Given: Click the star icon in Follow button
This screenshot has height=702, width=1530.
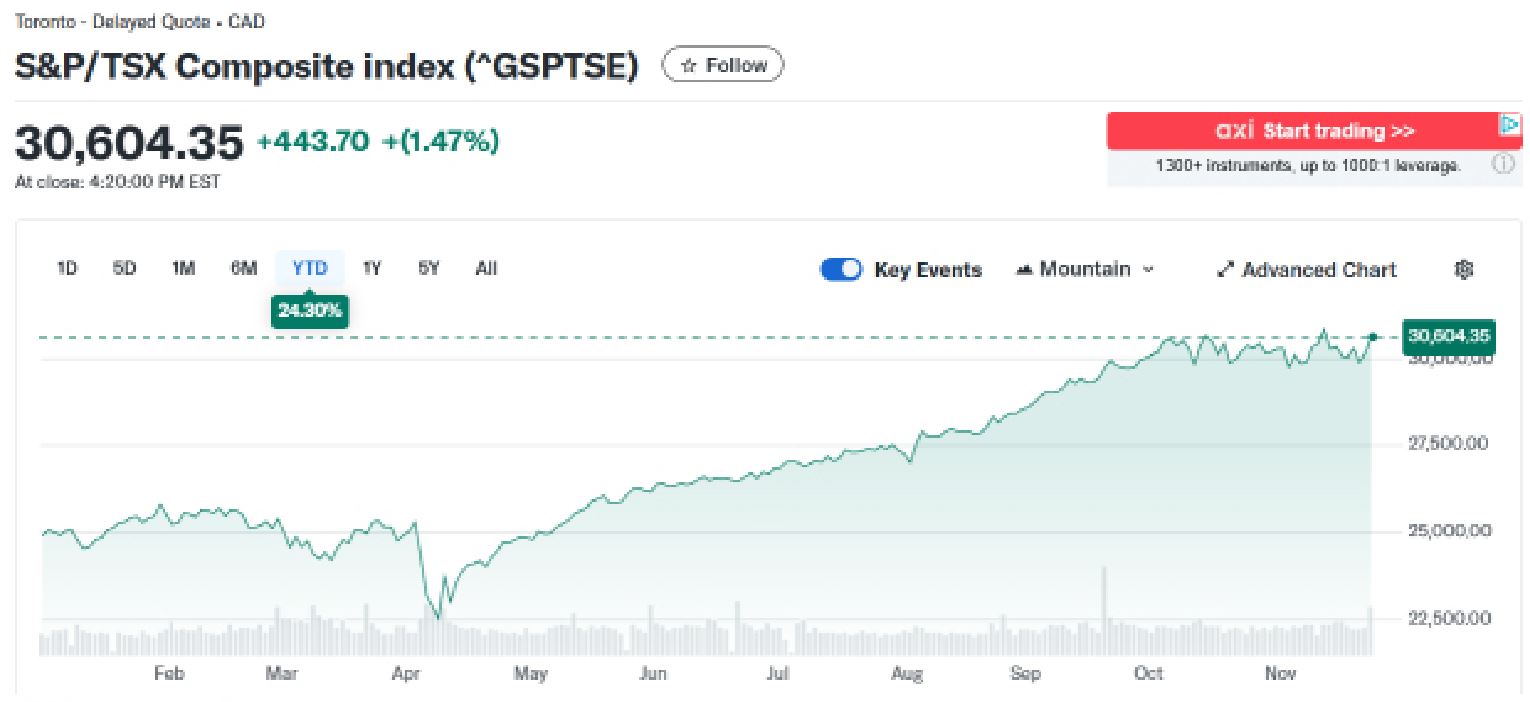Looking at the screenshot, I should click(x=688, y=66).
